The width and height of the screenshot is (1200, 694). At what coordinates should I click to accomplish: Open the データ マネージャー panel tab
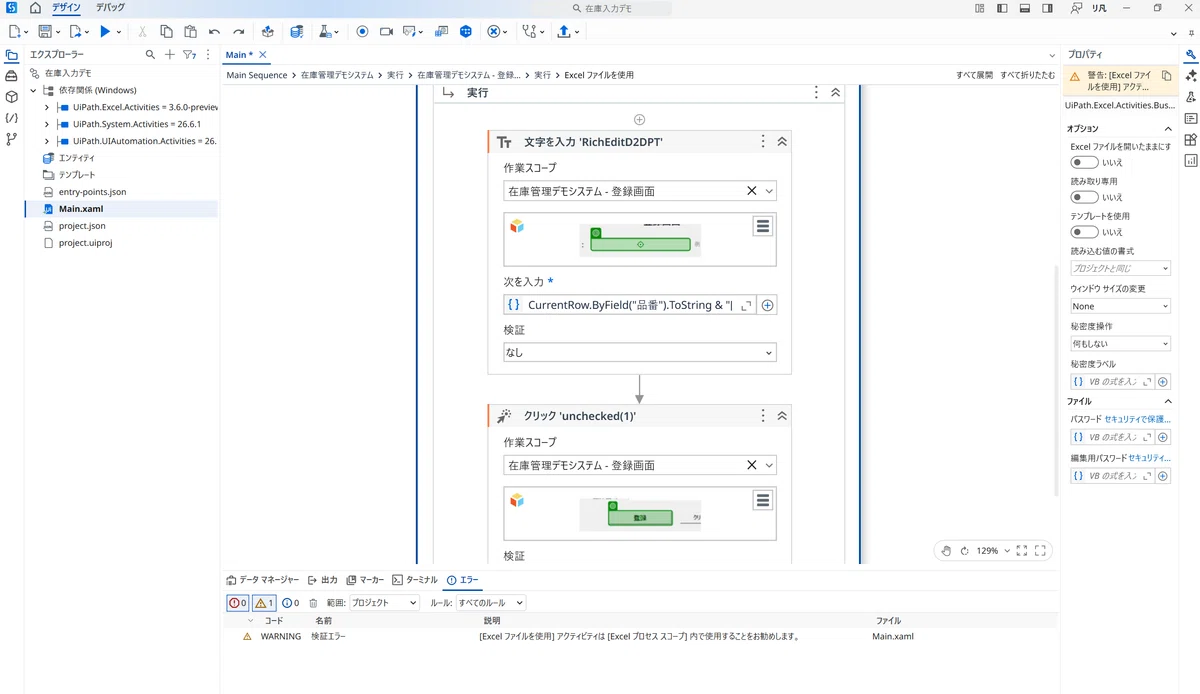[262, 580]
